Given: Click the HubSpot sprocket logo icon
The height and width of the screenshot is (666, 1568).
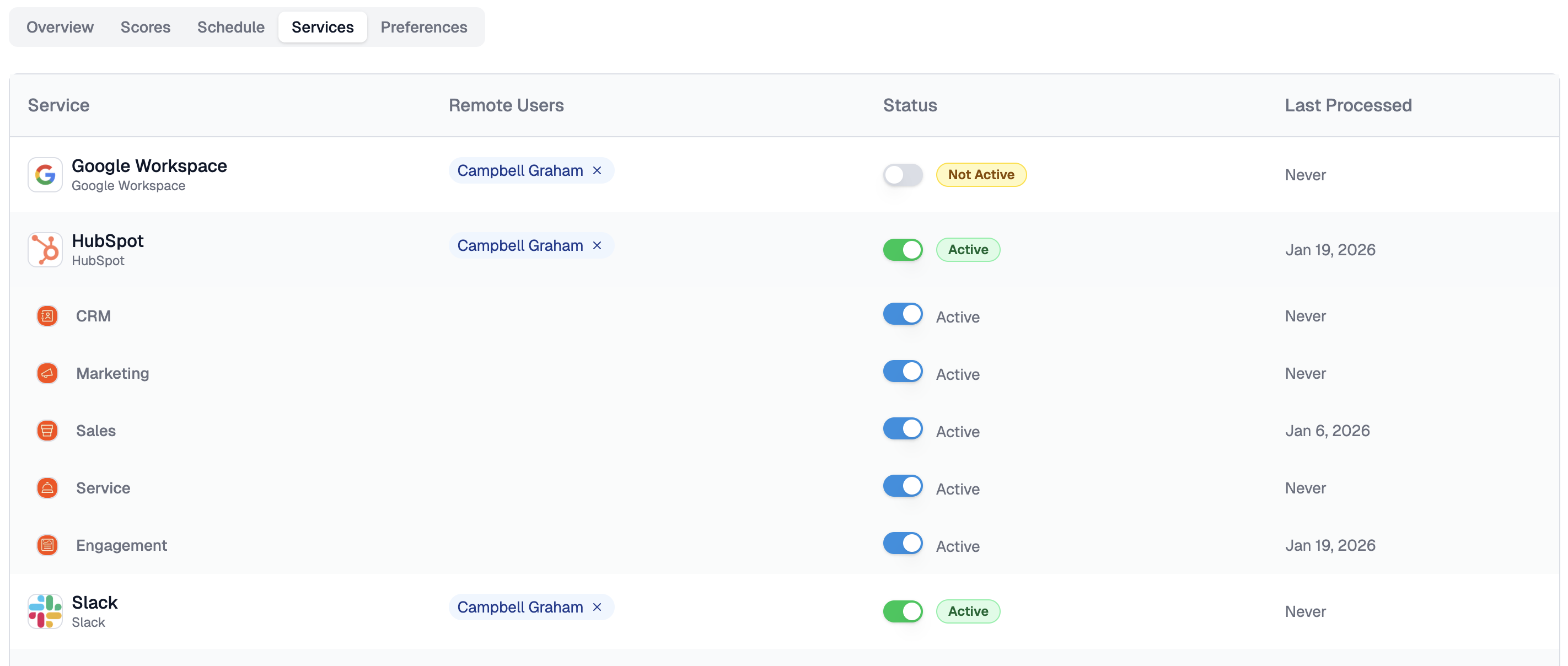Looking at the screenshot, I should click(x=45, y=250).
